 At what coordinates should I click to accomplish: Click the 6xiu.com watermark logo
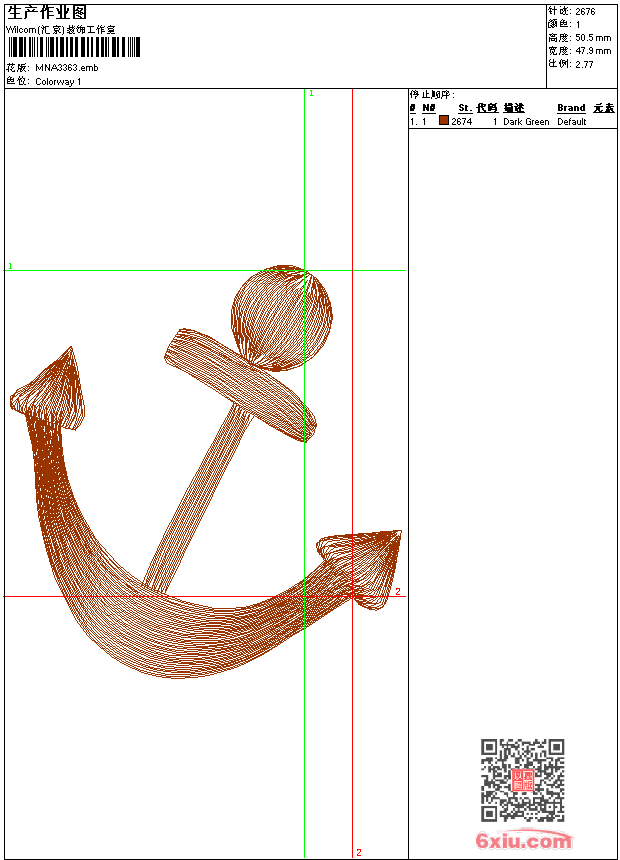[x=523, y=841]
